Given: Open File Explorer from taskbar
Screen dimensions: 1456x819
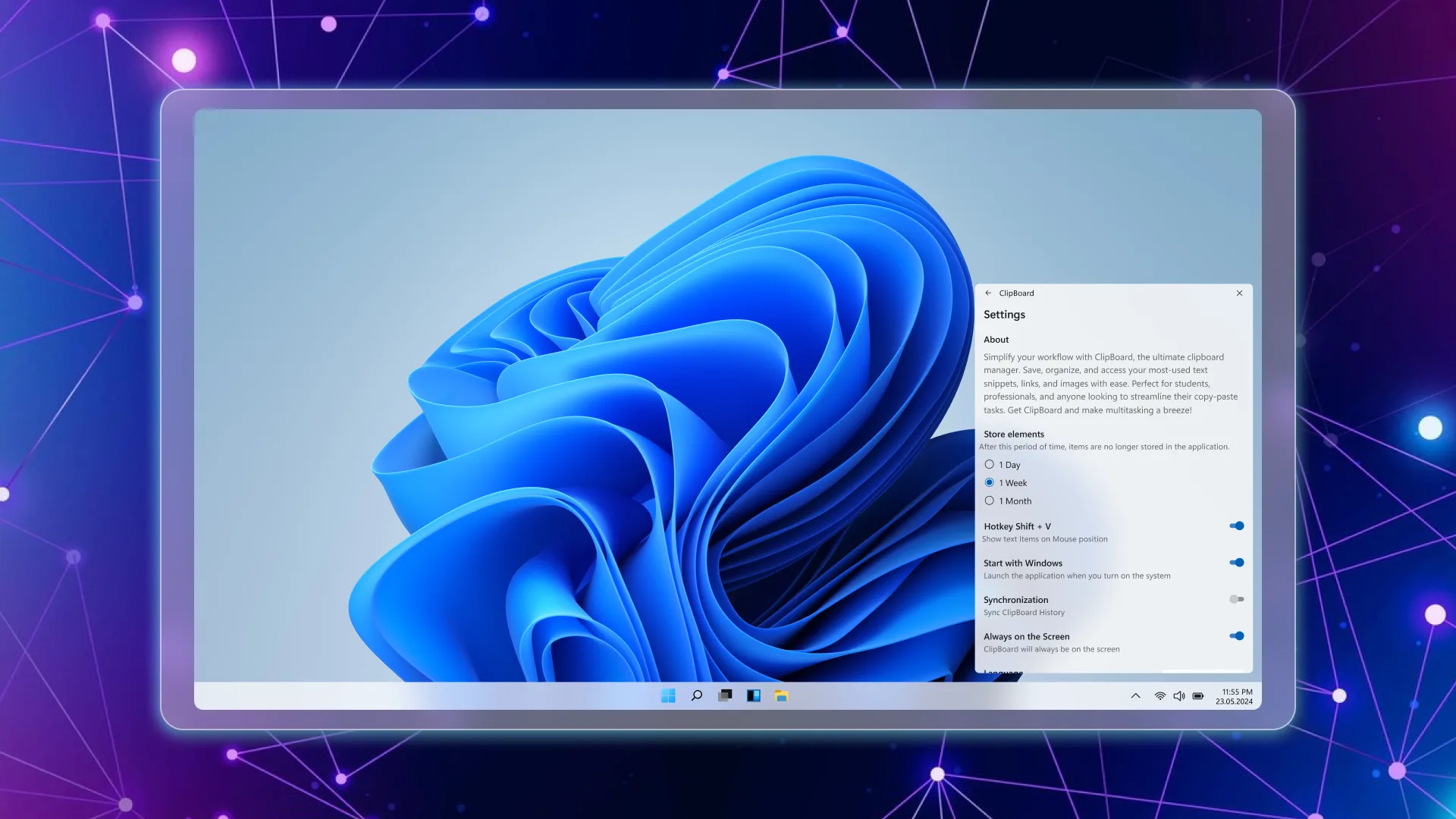Looking at the screenshot, I should click(x=781, y=695).
